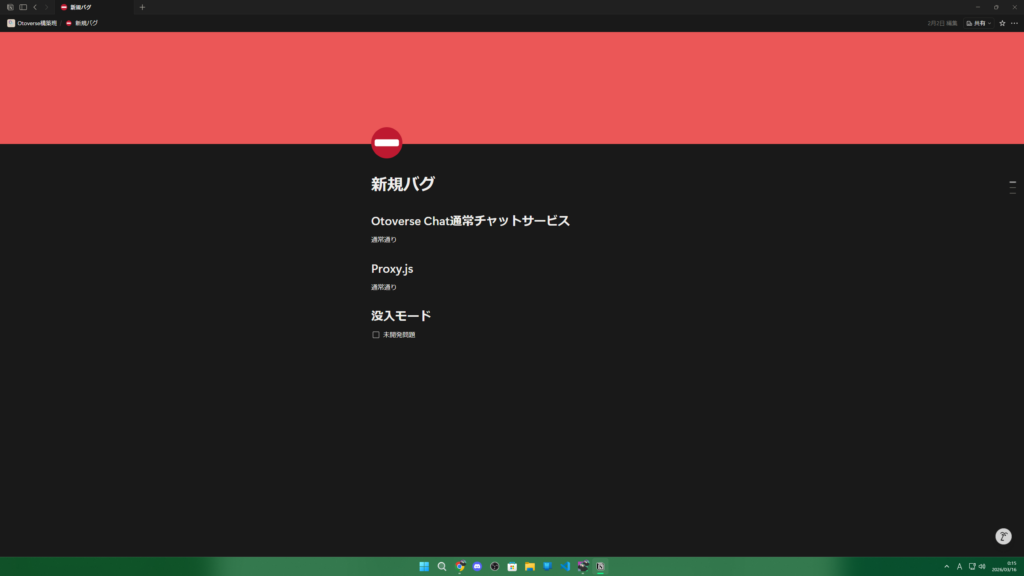Screen dimensions: 1024x576
Task: Toggle the sidebar panel icon
Action: coord(23,7)
